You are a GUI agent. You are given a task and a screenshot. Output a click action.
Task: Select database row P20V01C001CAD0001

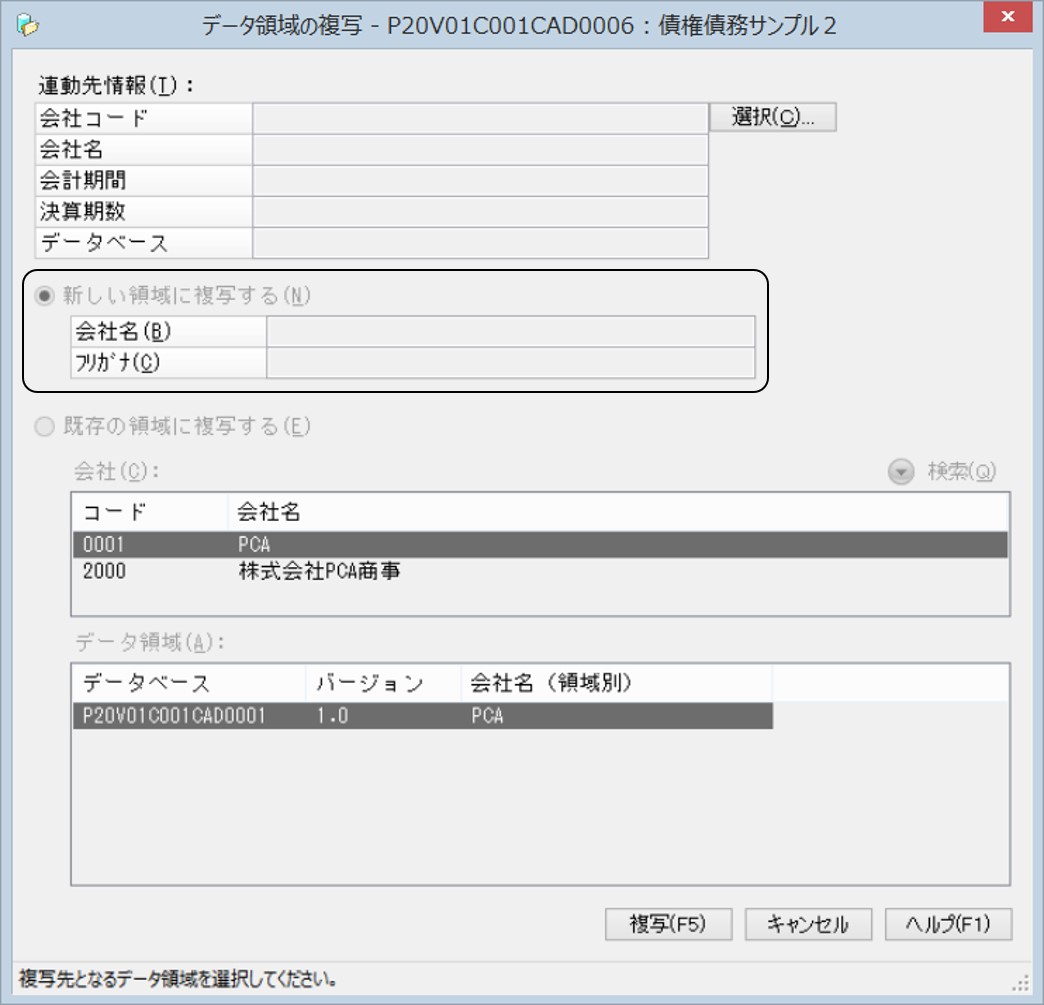coord(422,716)
